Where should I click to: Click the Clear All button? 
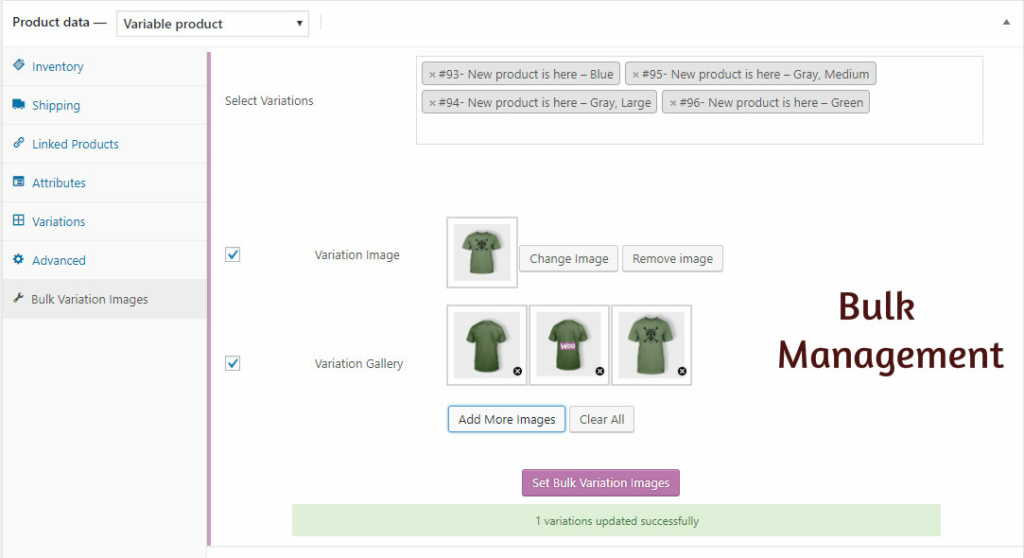(601, 419)
